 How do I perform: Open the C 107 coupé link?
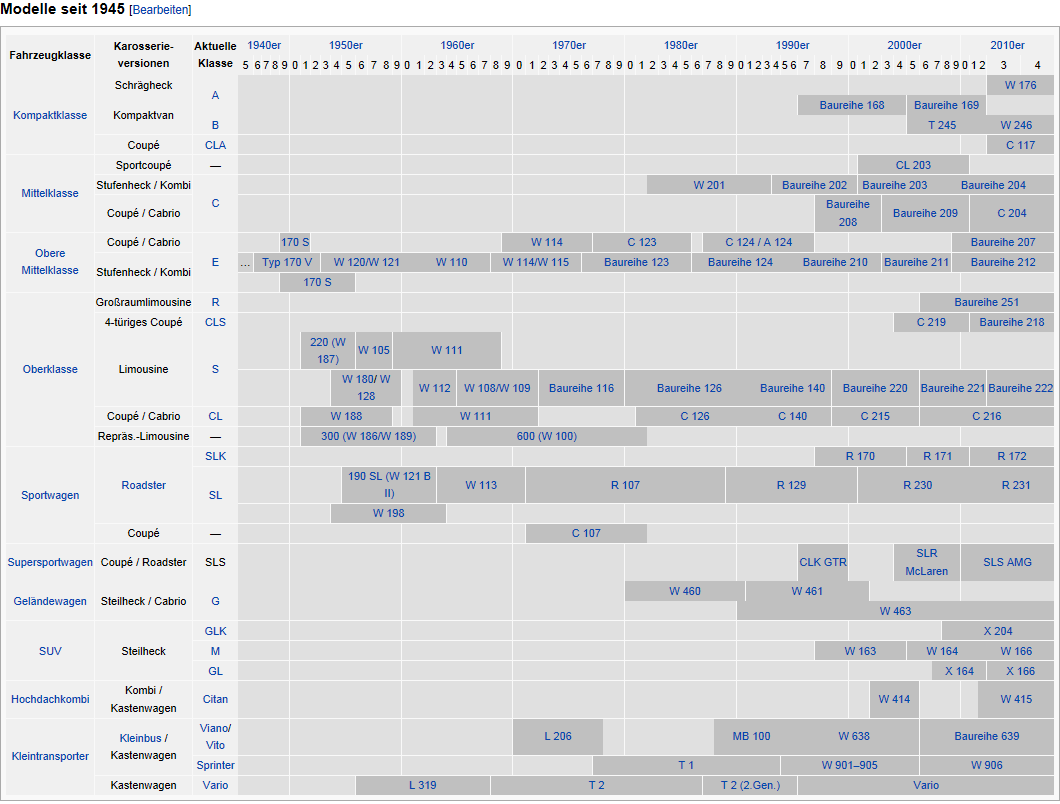tap(585, 533)
